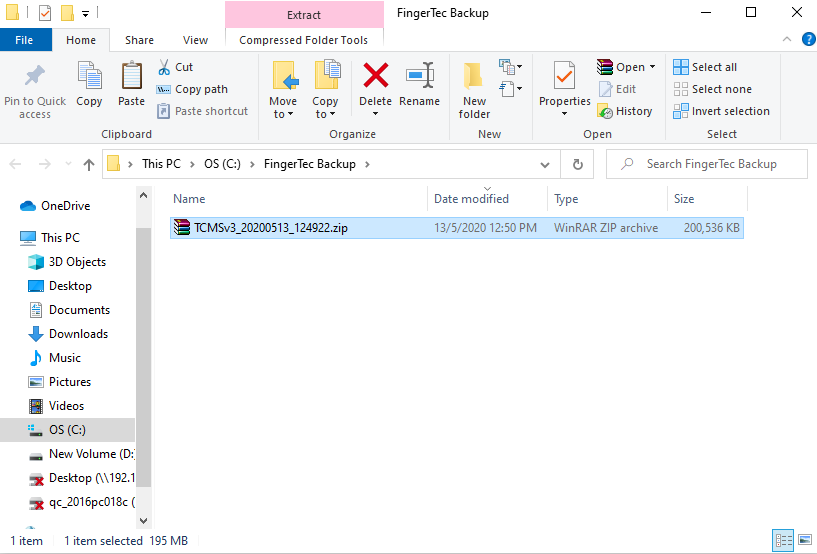Expand the Open button dropdown arrow
Screen dimensions: 817x554
point(652,67)
